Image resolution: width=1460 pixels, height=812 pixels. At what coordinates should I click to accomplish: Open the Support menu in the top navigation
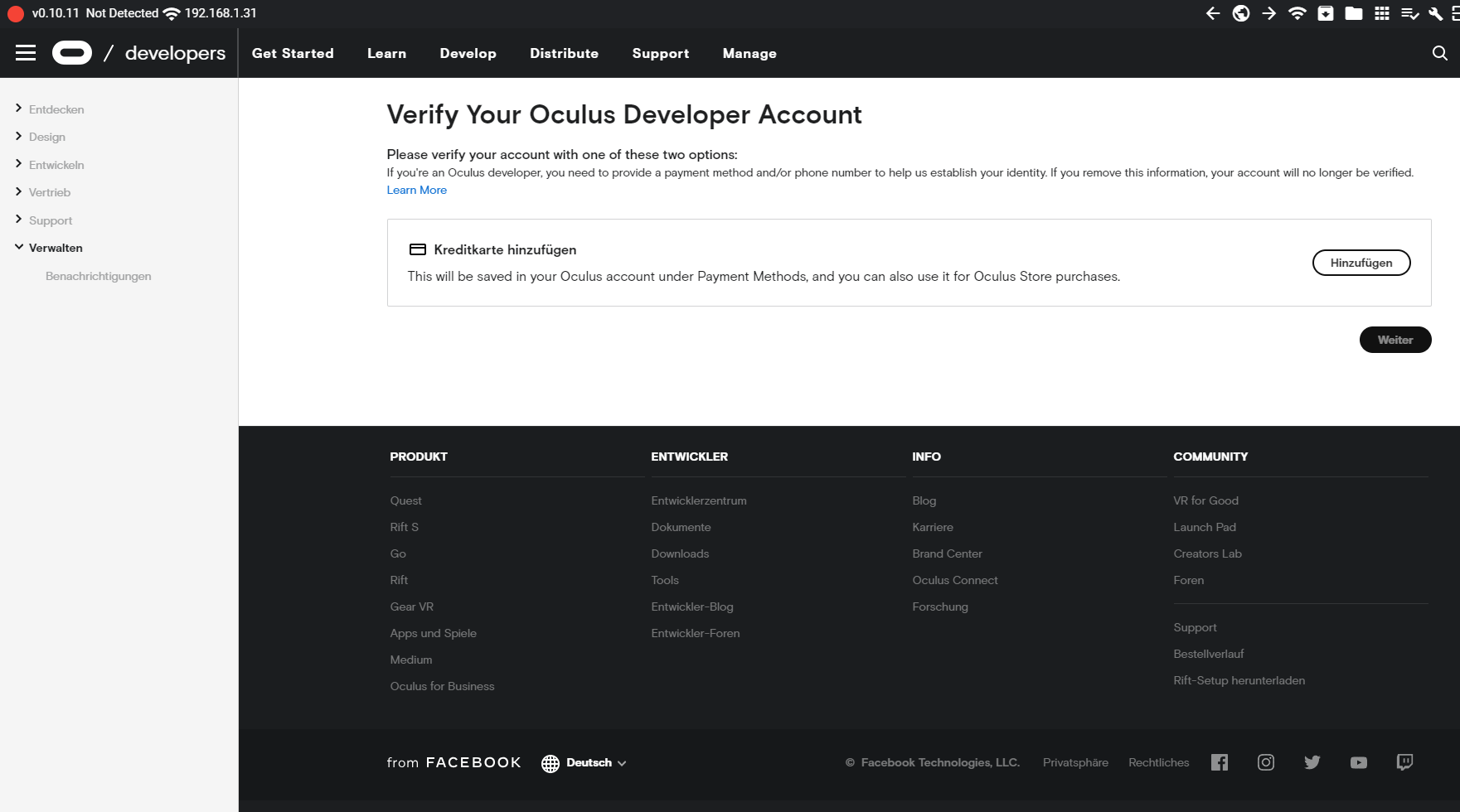click(x=661, y=53)
